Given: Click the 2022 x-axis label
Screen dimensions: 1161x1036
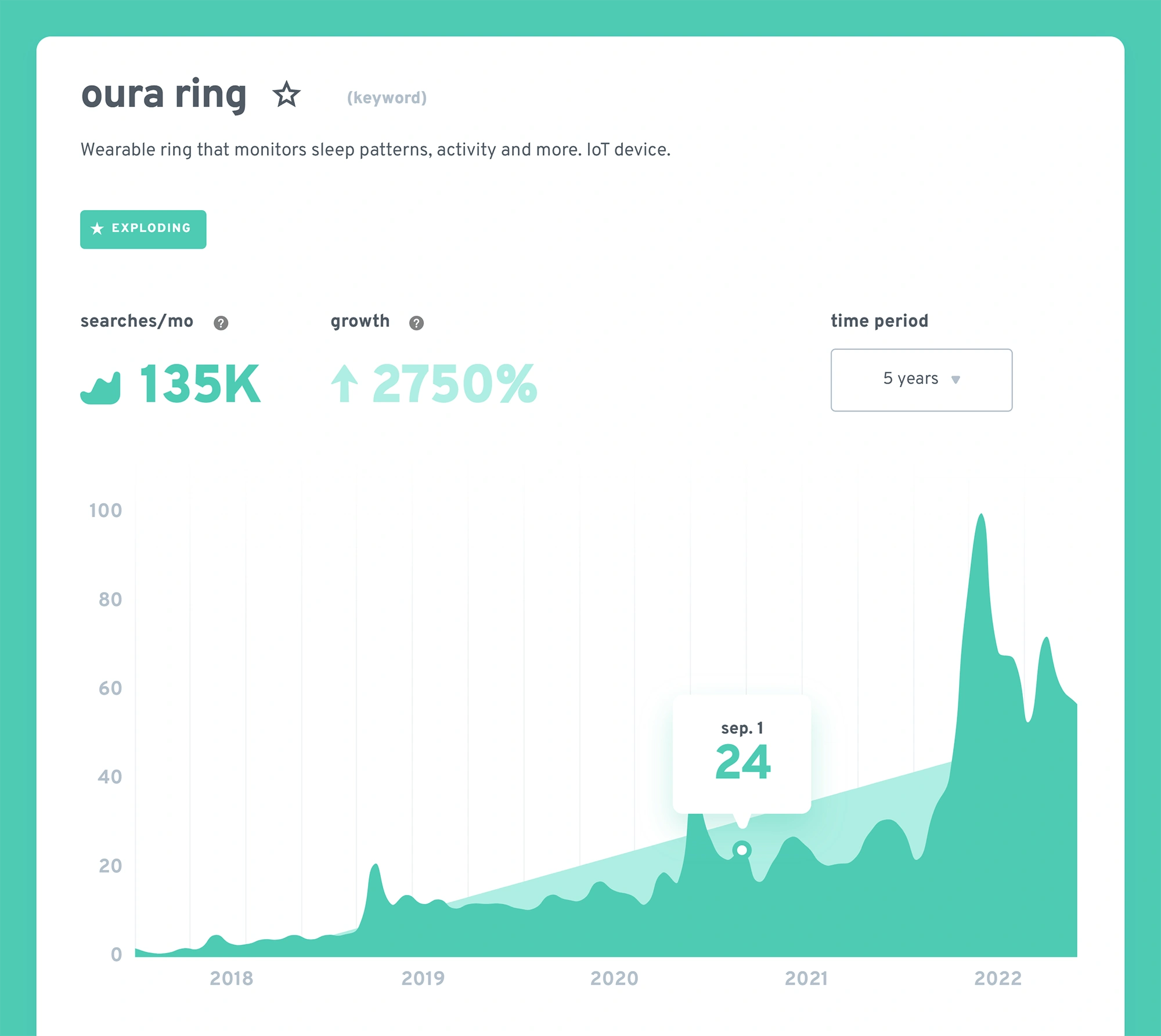Looking at the screenshot, I should click(x=998, y=979).
